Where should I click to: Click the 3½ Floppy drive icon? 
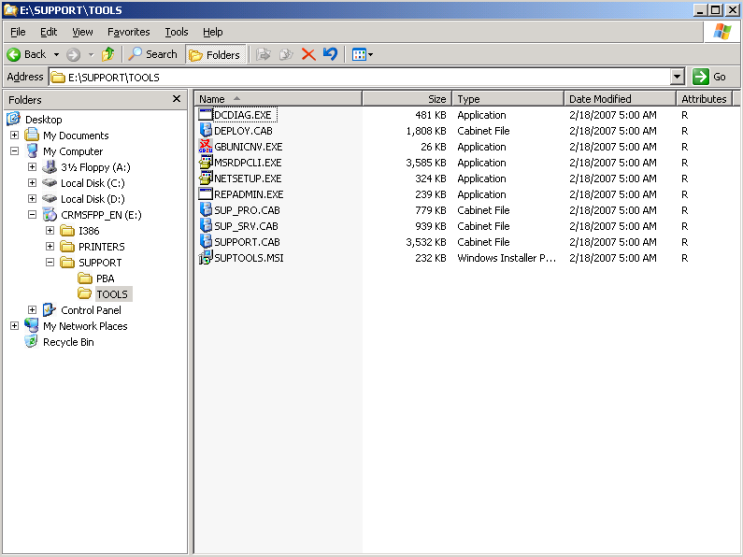(49, 166)
